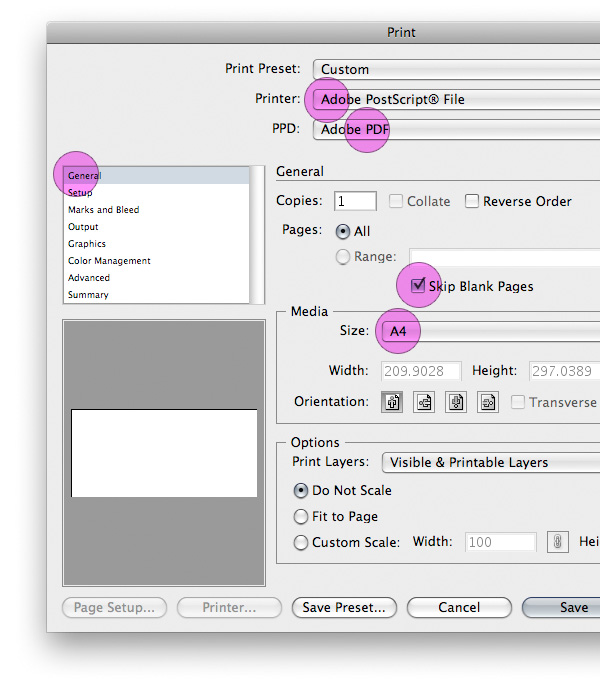Click the Save Preset button
This screenshot has height=684, width=600.
(x=344, y=608)
